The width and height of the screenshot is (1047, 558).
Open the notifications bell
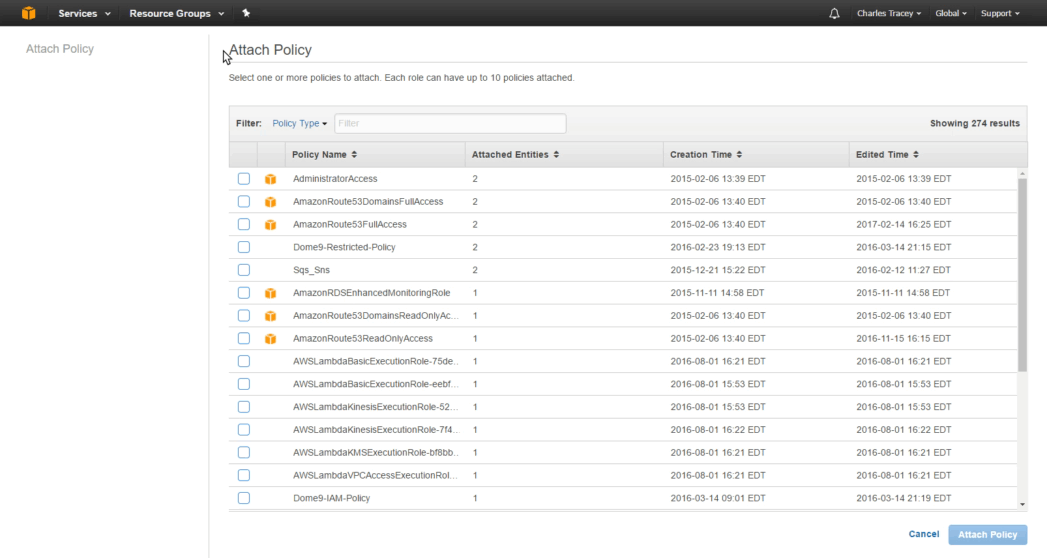pos(834,13)
